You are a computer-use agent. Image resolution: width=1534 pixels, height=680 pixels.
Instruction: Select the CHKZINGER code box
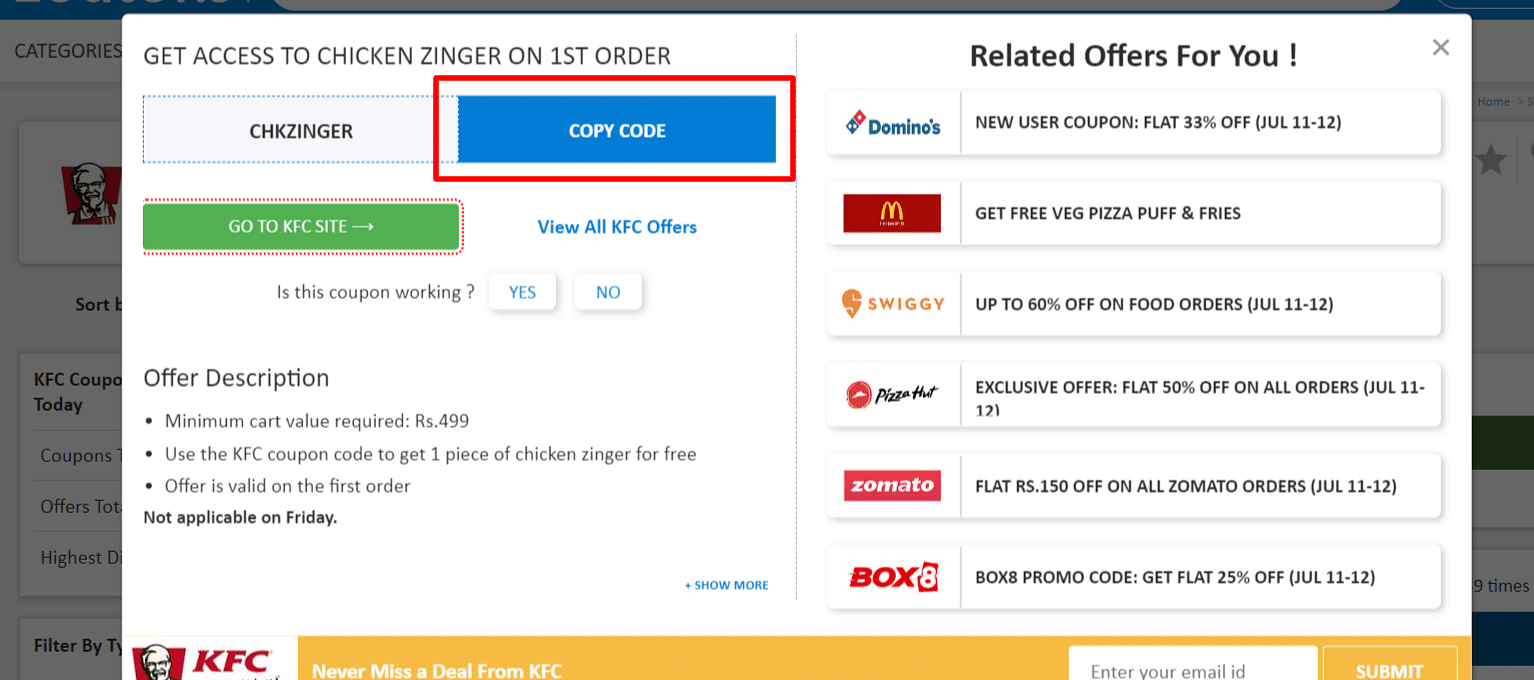click(x=301, y=130)
